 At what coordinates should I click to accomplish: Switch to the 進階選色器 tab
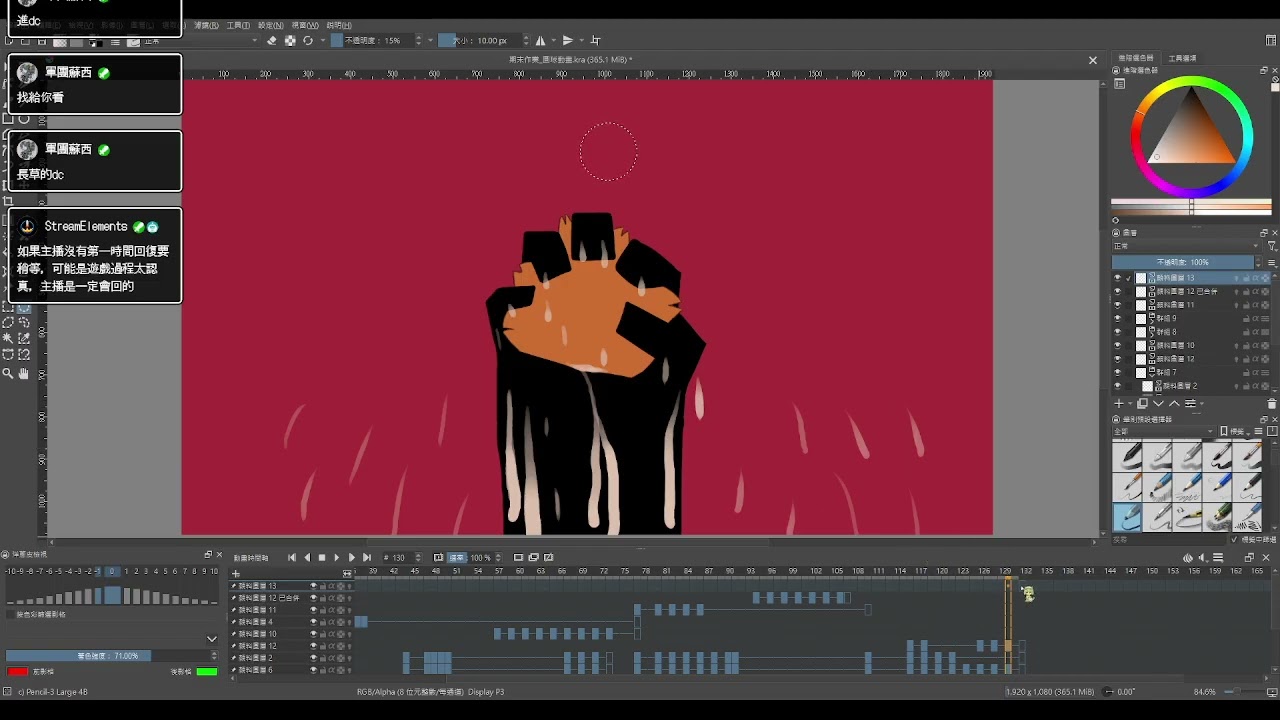click(x=1136, y=58)
